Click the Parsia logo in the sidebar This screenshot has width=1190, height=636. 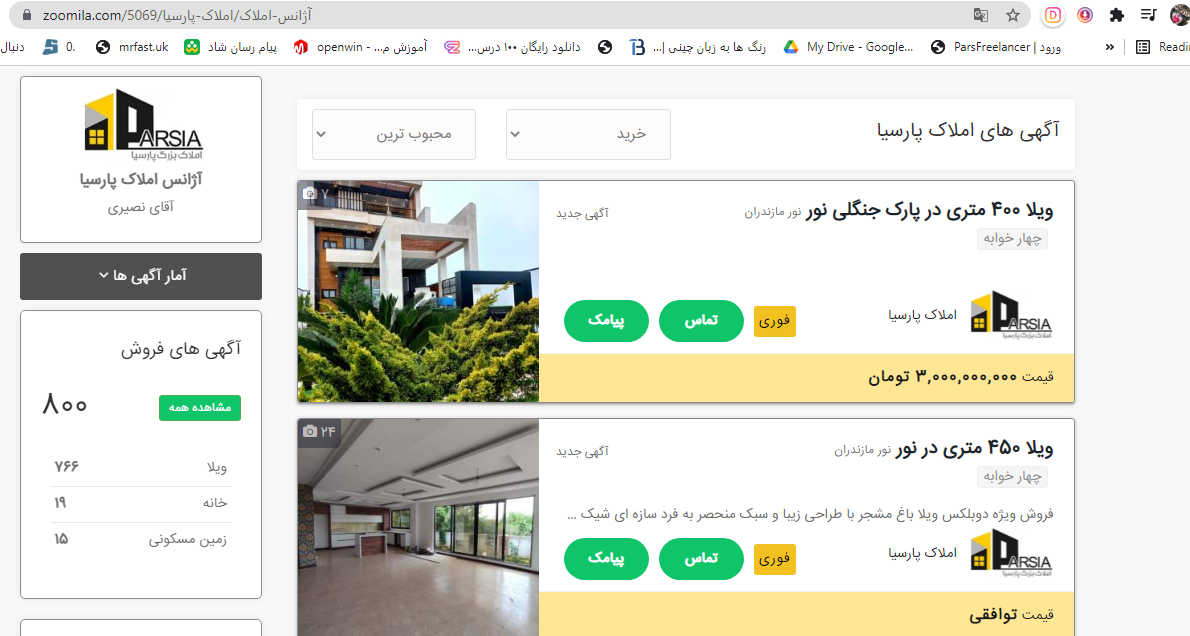tap(143, 124)
